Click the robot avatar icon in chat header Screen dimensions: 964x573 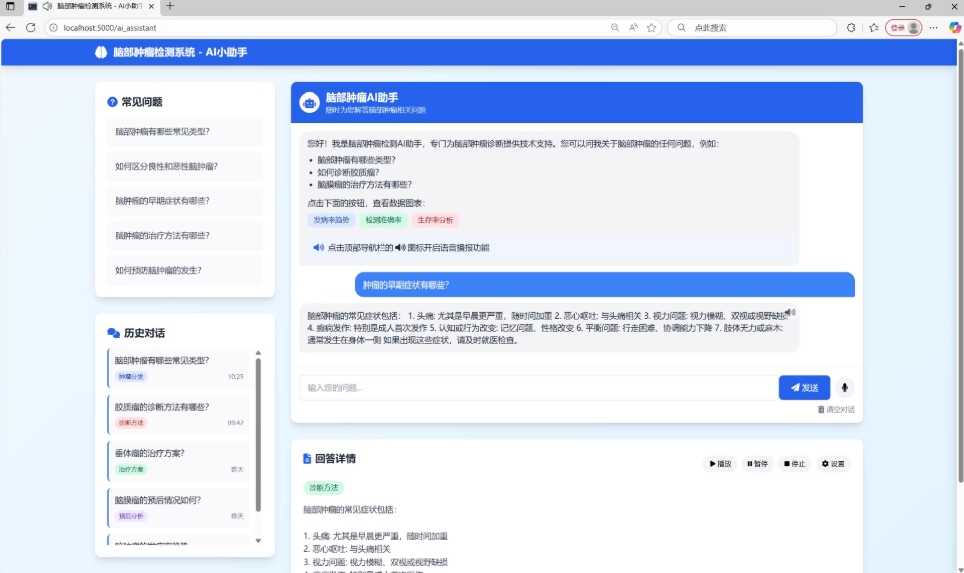click(309, 102)
